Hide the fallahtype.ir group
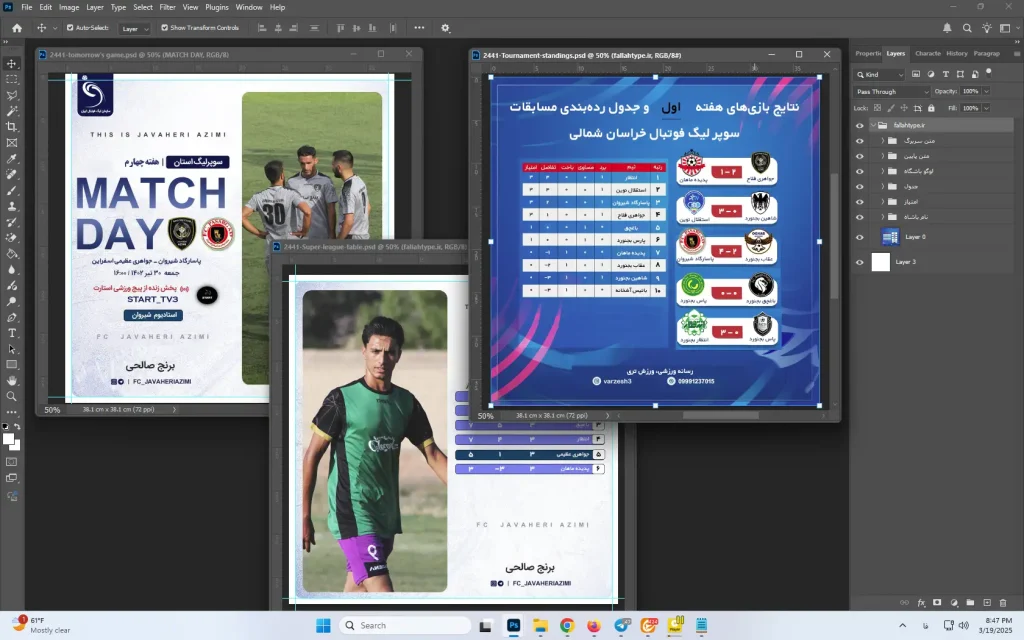Image resolution: width=1024 pixels, height=640 pixels. [x=859, y=125]
